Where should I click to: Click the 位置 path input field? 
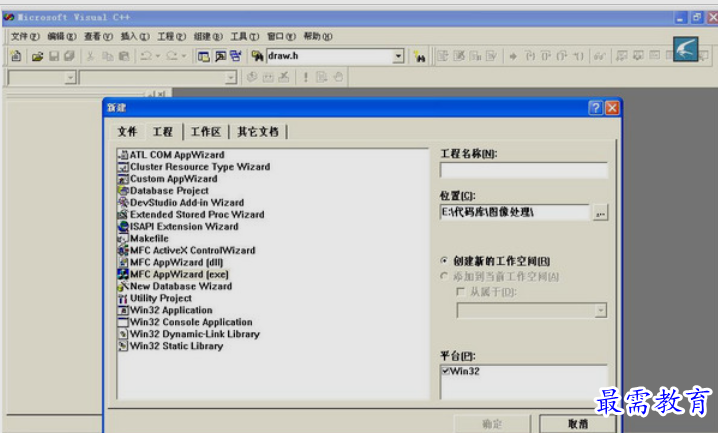click(x=515, y=212)
